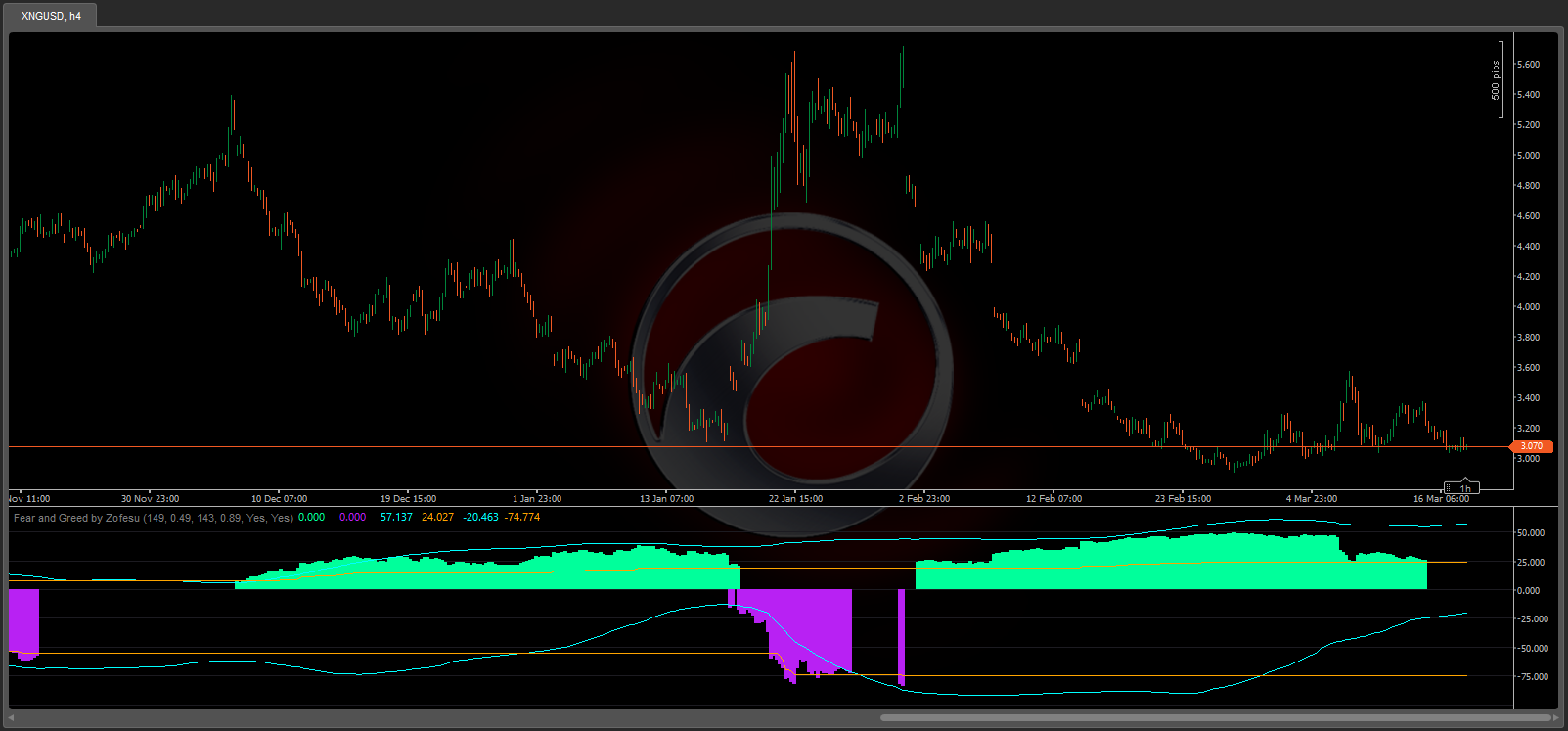Select the XNGUSD, h4 chart tab
The image size is (1568, 731).
click(51, 16)
